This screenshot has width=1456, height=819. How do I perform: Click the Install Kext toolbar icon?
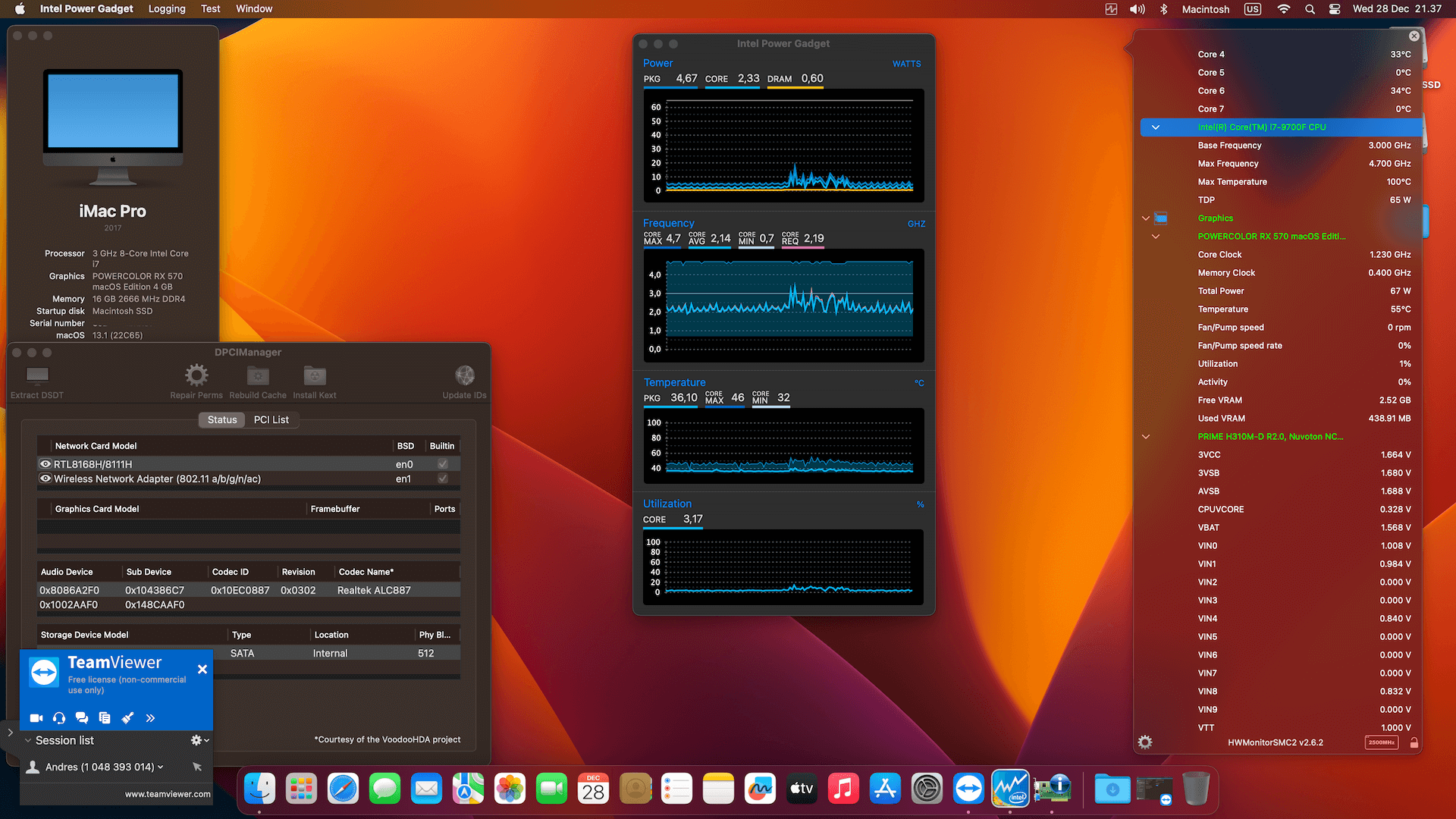coord(315,375)
